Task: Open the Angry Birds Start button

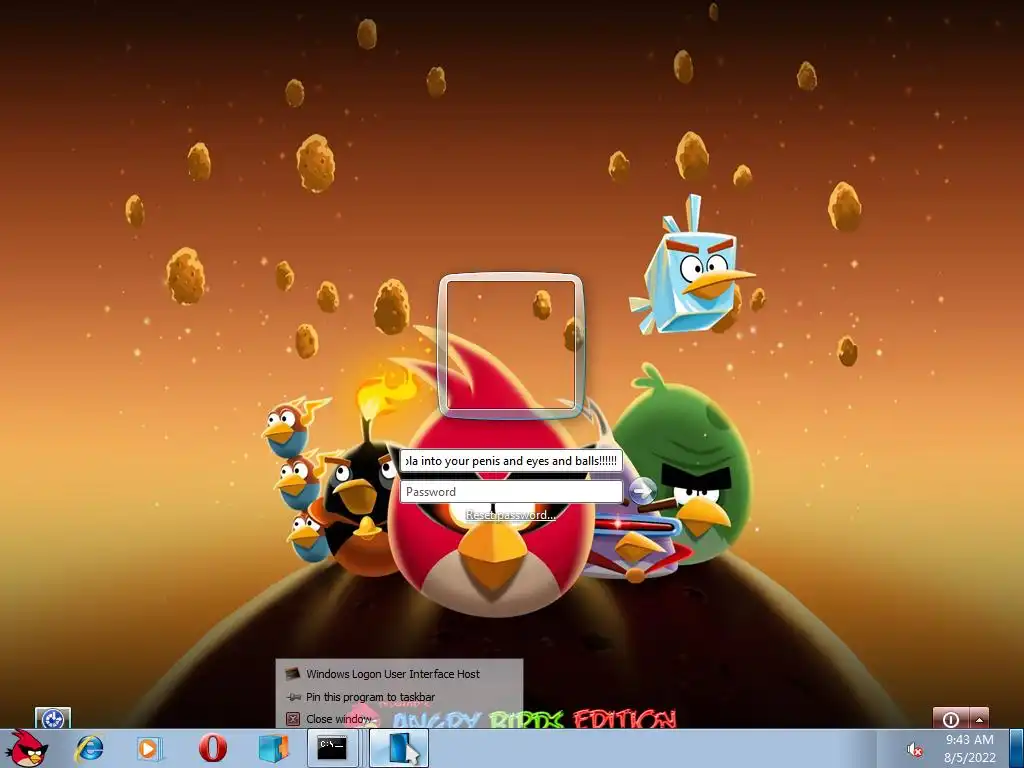Action: [x=26, y=749]
